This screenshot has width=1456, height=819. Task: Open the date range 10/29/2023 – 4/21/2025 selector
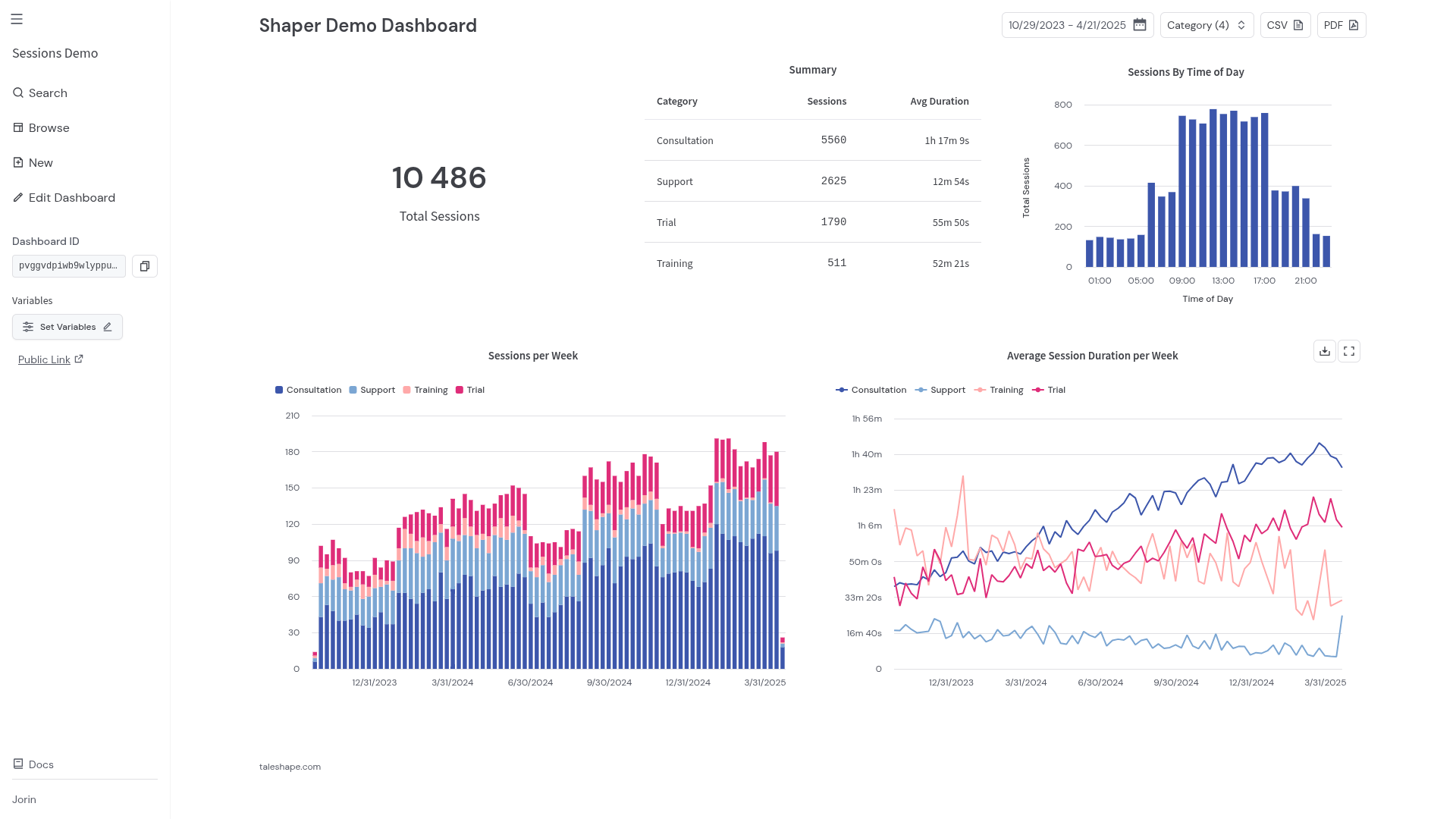pyautogui.click(x=1077, y=25)
